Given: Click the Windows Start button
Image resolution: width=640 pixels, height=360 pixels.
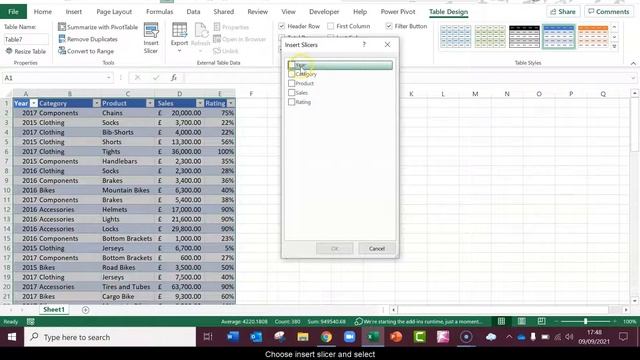Looking at the screenshot, I should [x=12, y=337].
